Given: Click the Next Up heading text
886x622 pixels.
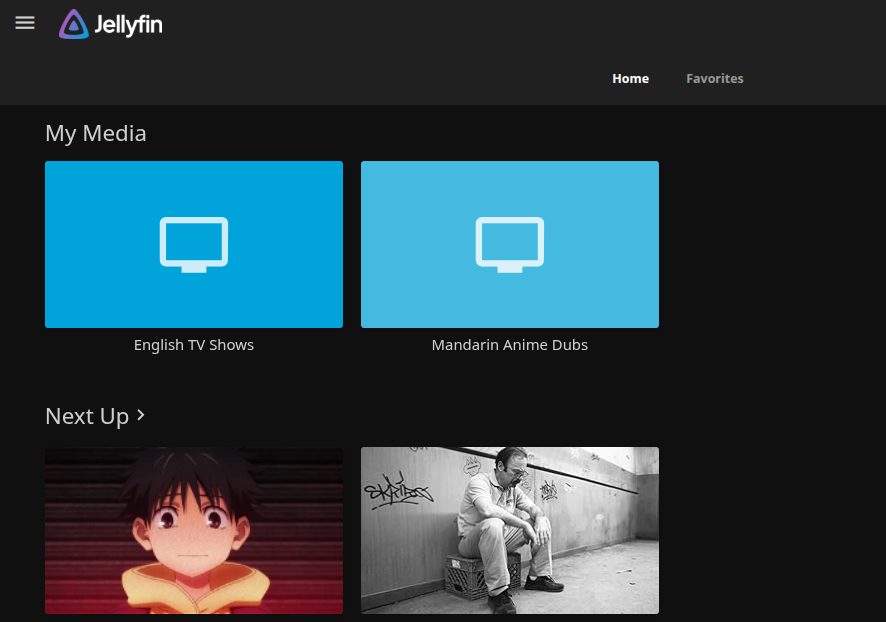Looking at the screenshot, I should point(87,416).
